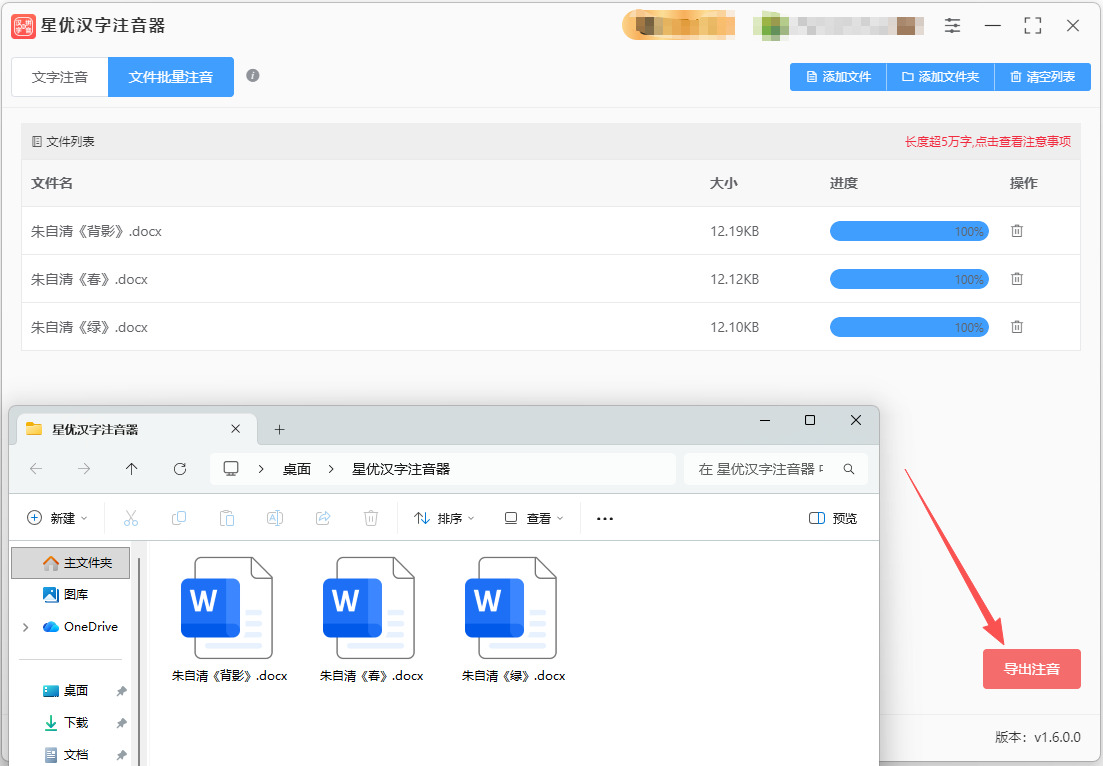Open the 查看 view dropdown
This screenshot has height=766, width=1103.
(534, 518)
